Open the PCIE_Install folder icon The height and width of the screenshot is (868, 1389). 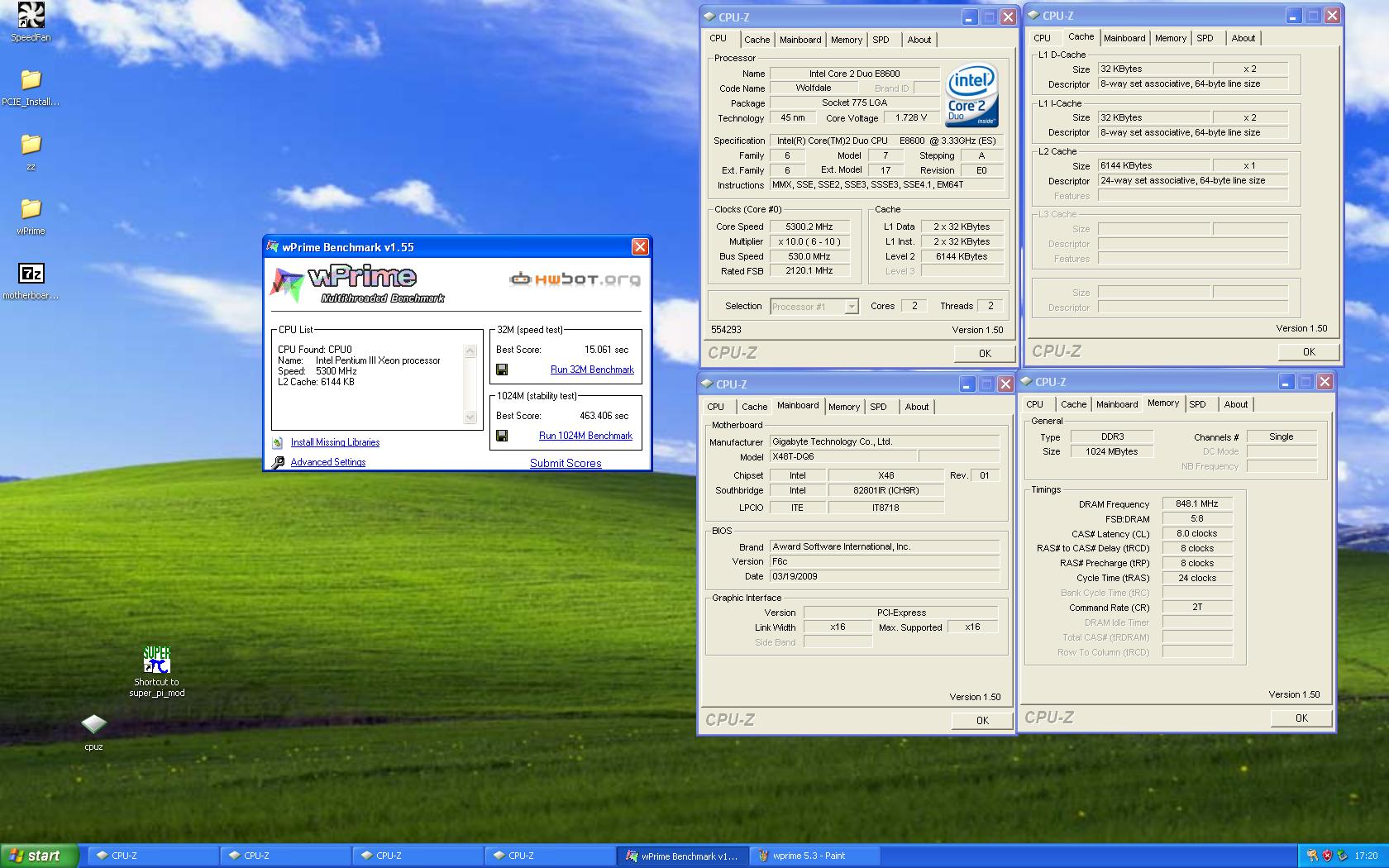coord(31,79)
